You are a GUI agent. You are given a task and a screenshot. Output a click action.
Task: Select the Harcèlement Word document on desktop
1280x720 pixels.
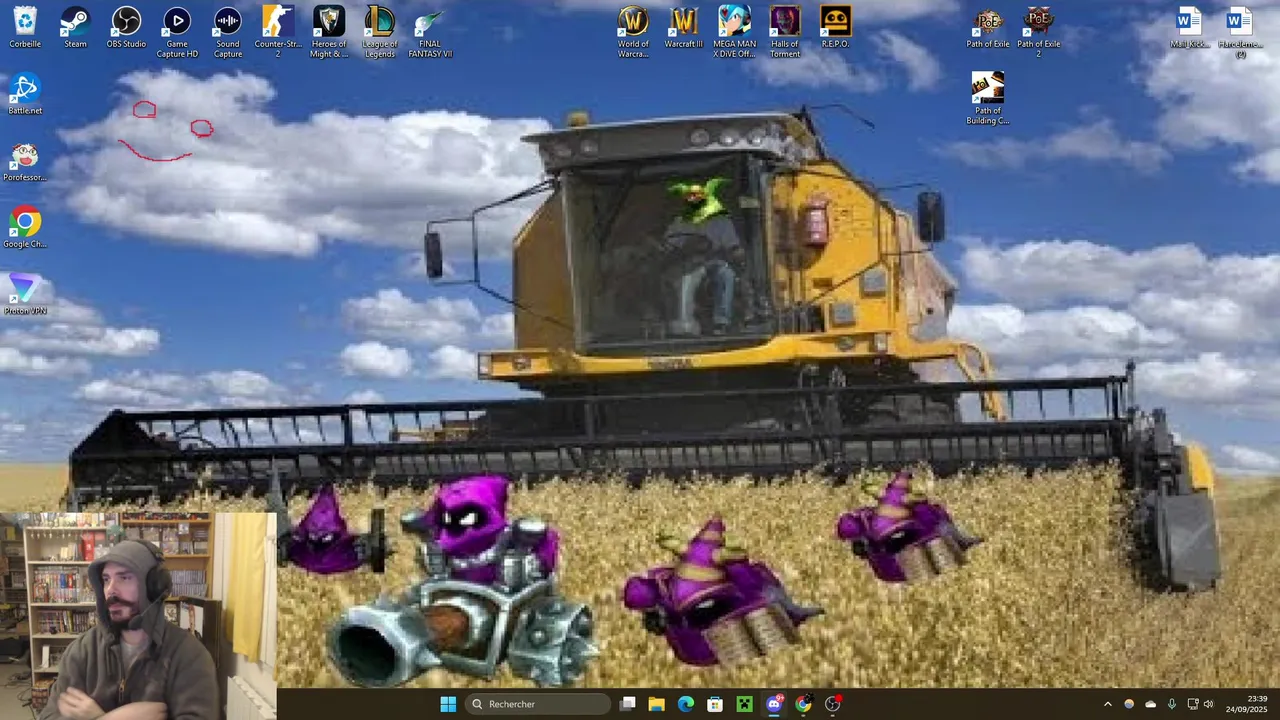click(x=1240, y=32)
